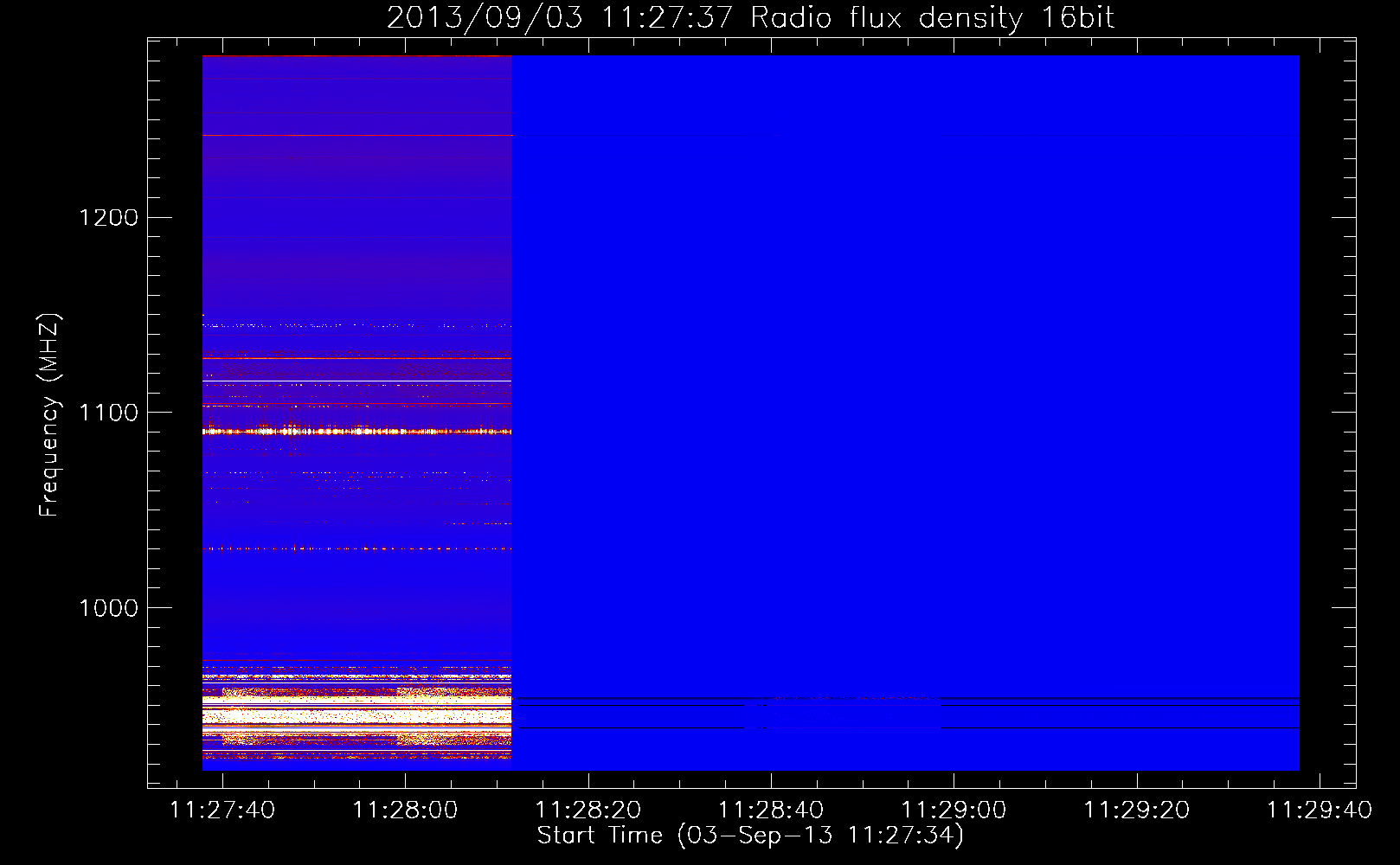Click the 11:28:40 time tick label
This screenshot has height=865, width=1400.
(x=771, y=811)
